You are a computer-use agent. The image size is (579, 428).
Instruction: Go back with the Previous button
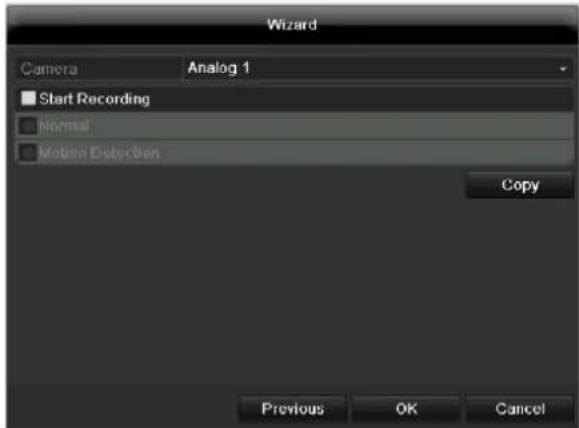pyautogui.click(x=292, y=409)
